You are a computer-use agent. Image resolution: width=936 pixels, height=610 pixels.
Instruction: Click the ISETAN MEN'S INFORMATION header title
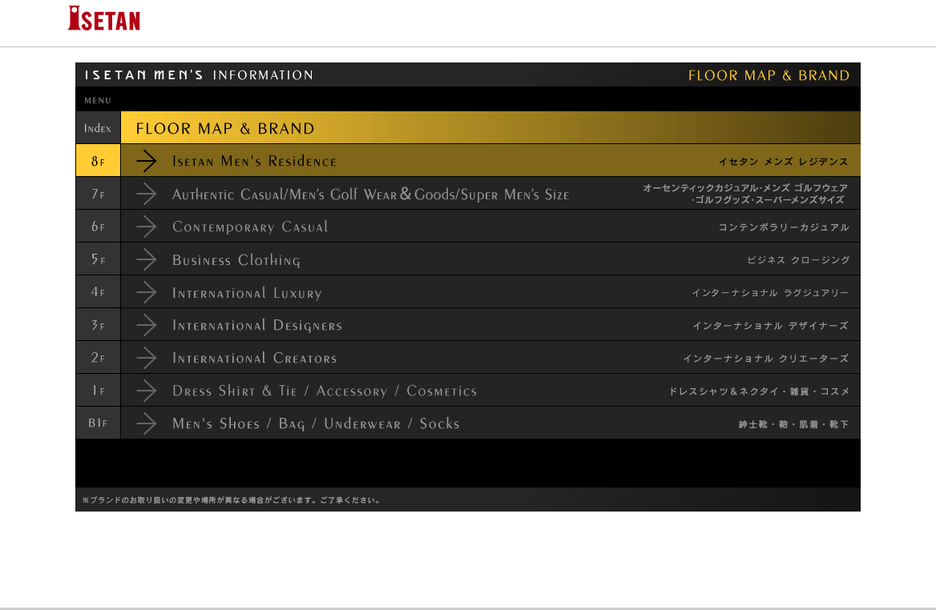tap(199, 75)
